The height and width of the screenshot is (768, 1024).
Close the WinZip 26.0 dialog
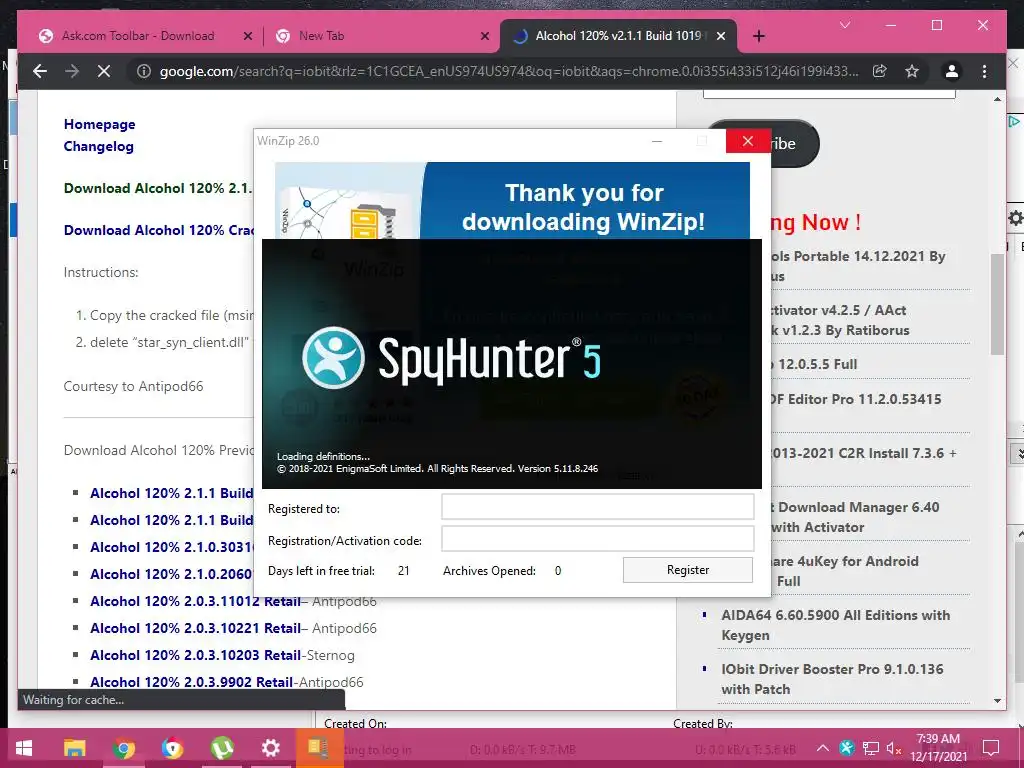point(748,141)
